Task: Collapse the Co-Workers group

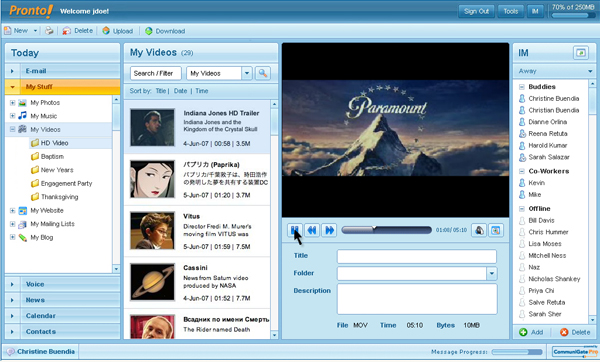Action: click(x=522, y=171)
